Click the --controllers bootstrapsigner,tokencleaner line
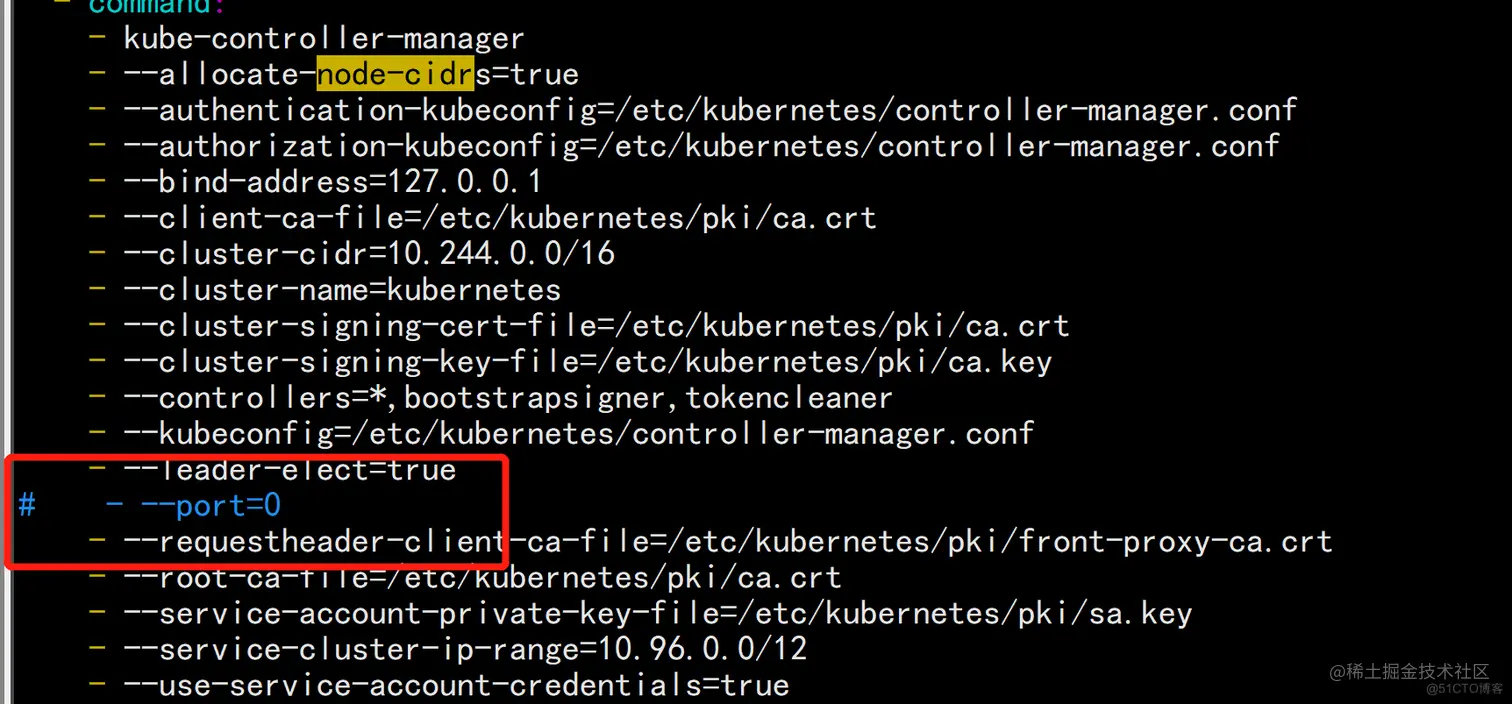1512x704 pixels. point(507,398)
